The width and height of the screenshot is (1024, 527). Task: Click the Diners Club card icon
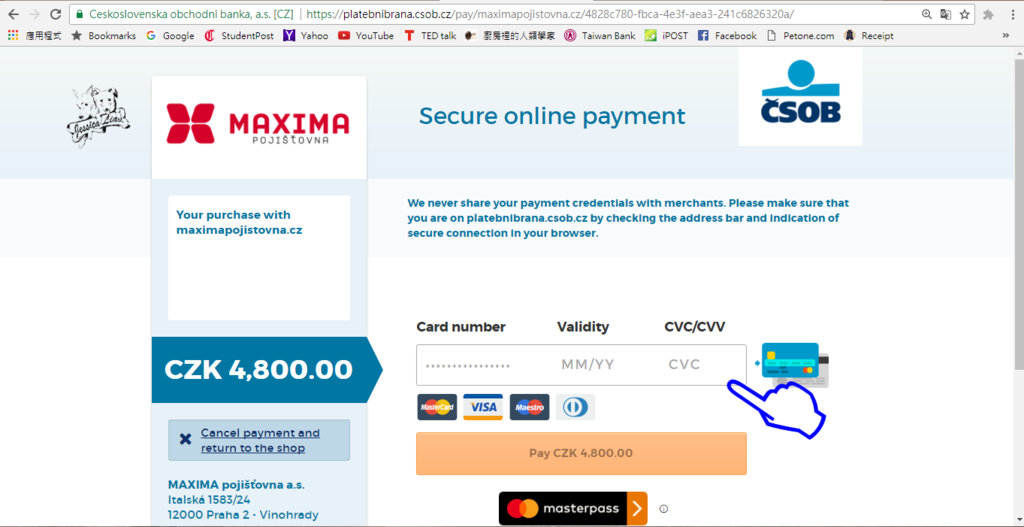coord(575,407)
